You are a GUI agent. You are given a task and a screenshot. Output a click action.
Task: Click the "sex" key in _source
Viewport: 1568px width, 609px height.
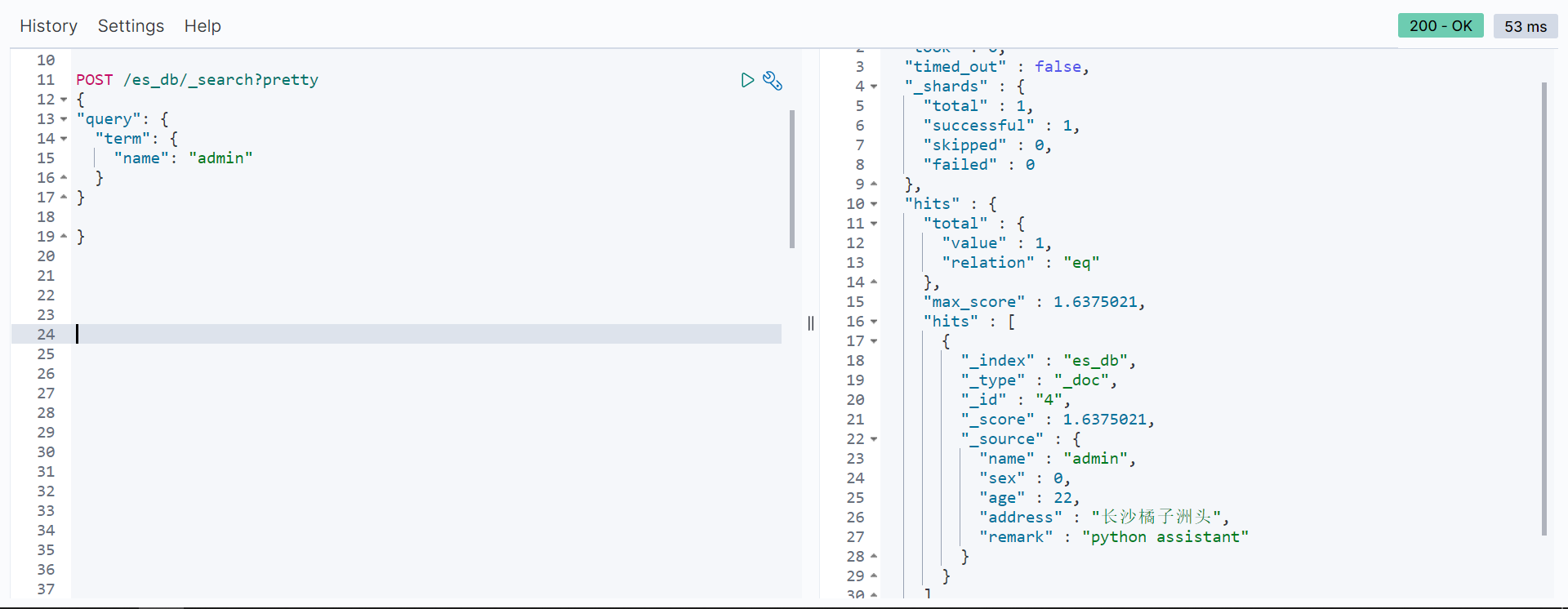1002,478
